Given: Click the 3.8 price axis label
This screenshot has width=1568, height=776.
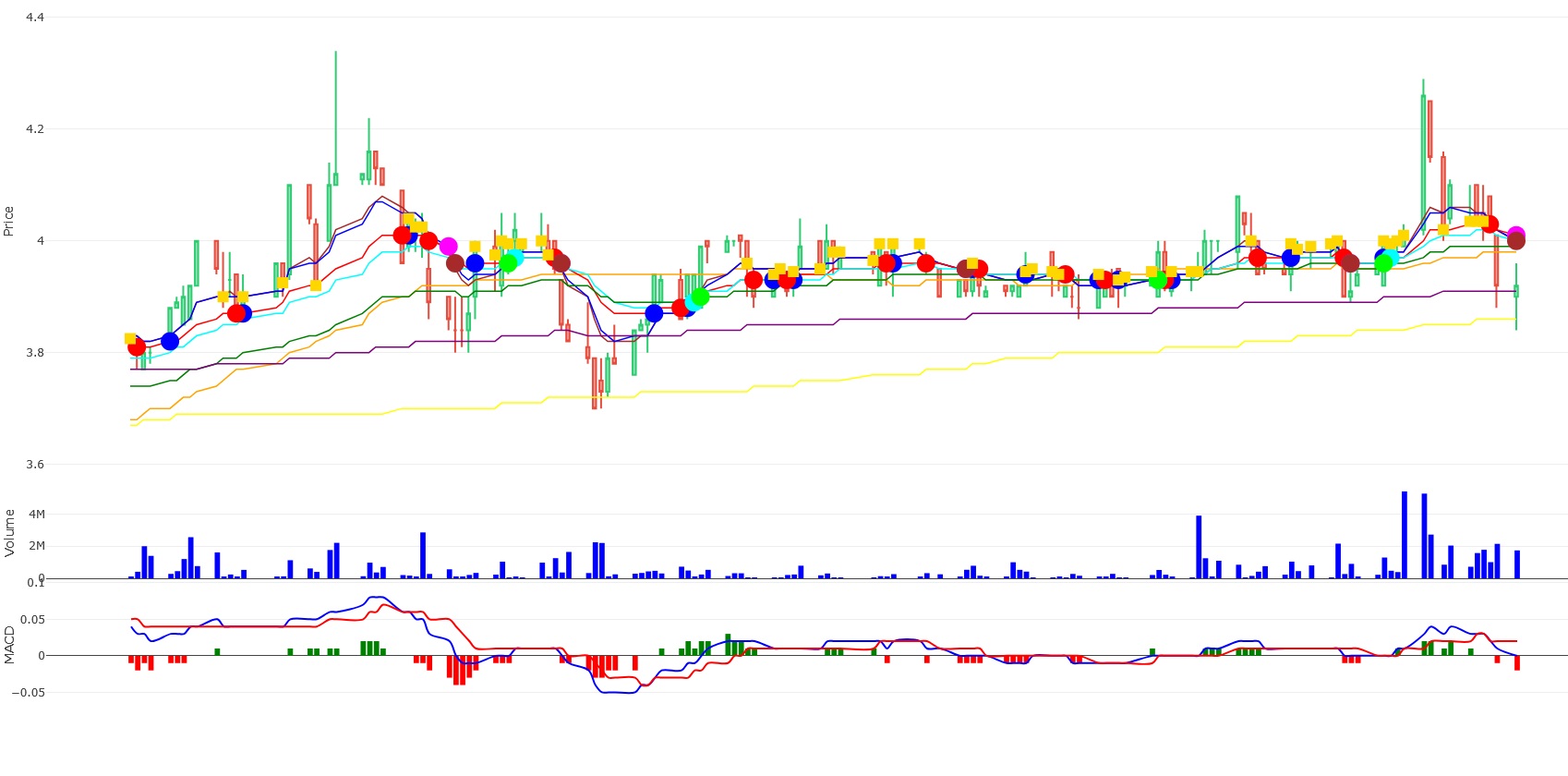Looking at the screenshot, I should click(35, 353).
